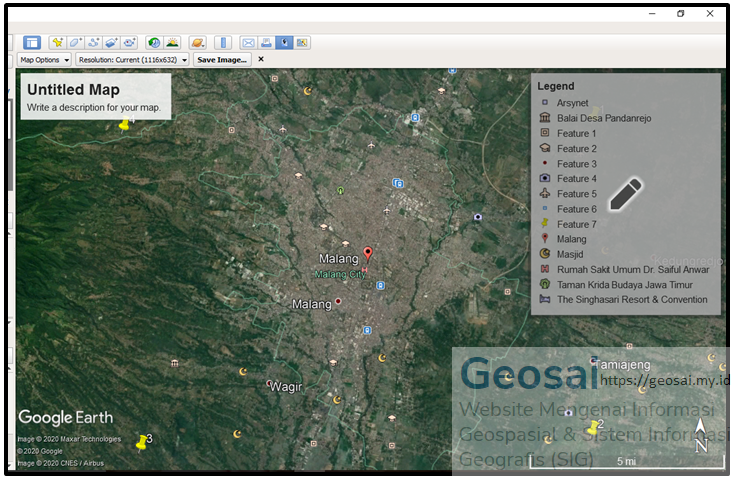Select Balai Desa Pandanrejo in the legend
This screenshot has height=483, width=739.
(595, 118)
